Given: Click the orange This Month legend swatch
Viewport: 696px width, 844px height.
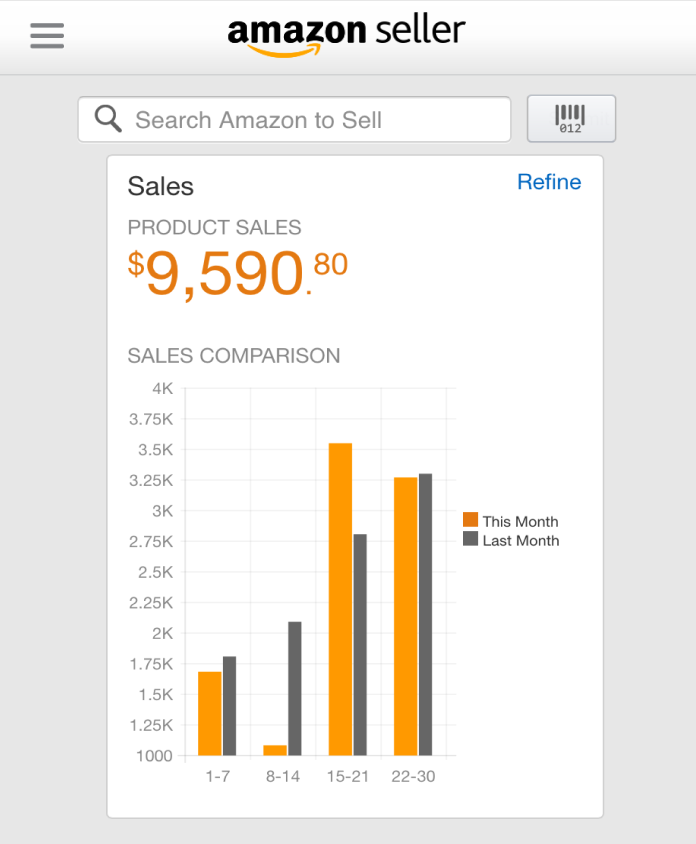Looking at the screenshot, I should point(470,520).
